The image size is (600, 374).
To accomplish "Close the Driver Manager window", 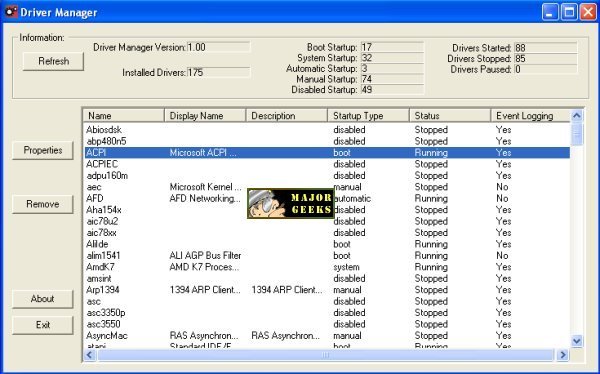I will point(588,12).
